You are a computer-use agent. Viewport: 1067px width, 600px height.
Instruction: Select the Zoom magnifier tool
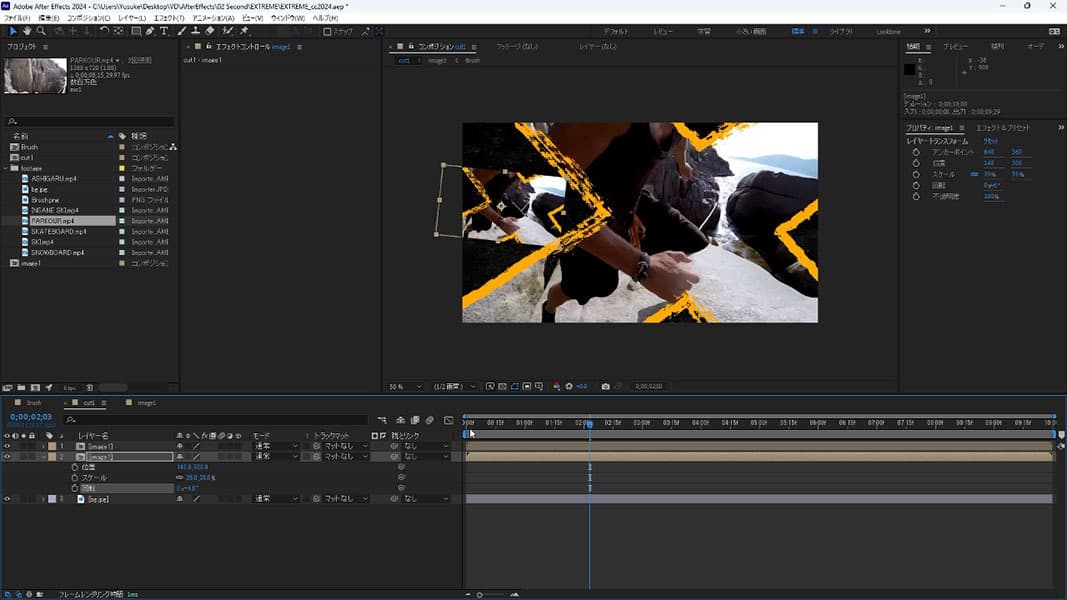41,31
